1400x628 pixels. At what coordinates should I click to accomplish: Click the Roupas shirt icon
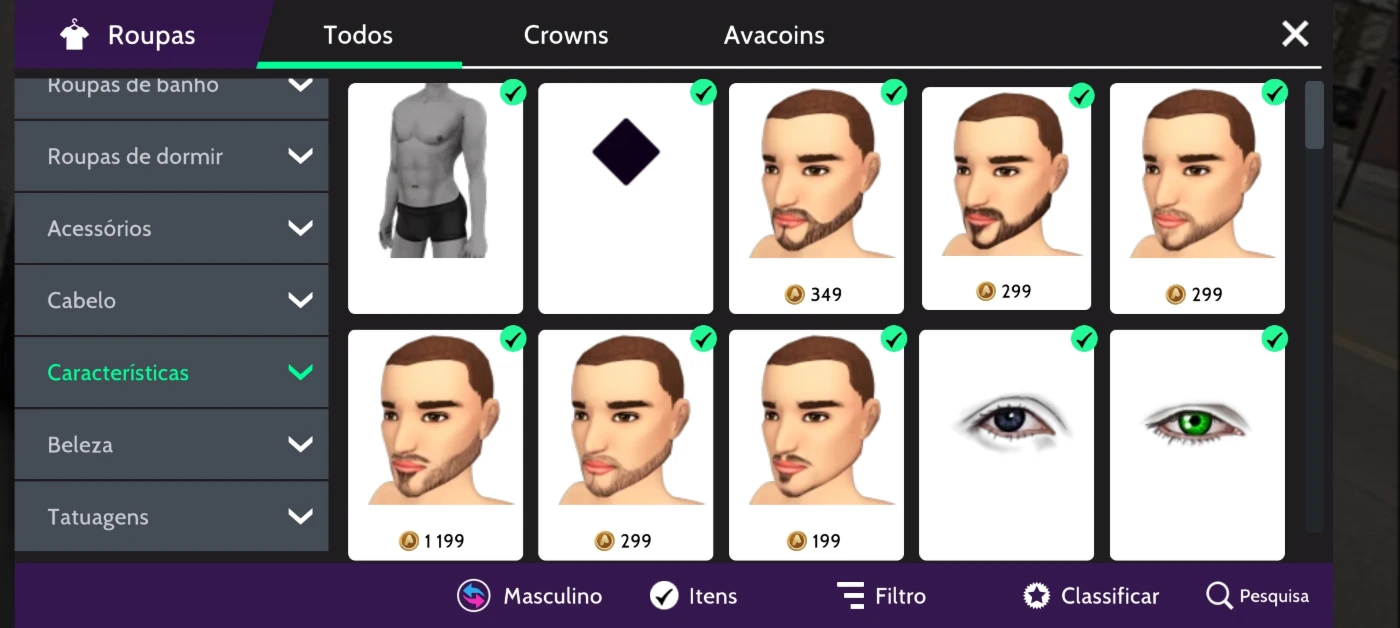pos(74,36)
